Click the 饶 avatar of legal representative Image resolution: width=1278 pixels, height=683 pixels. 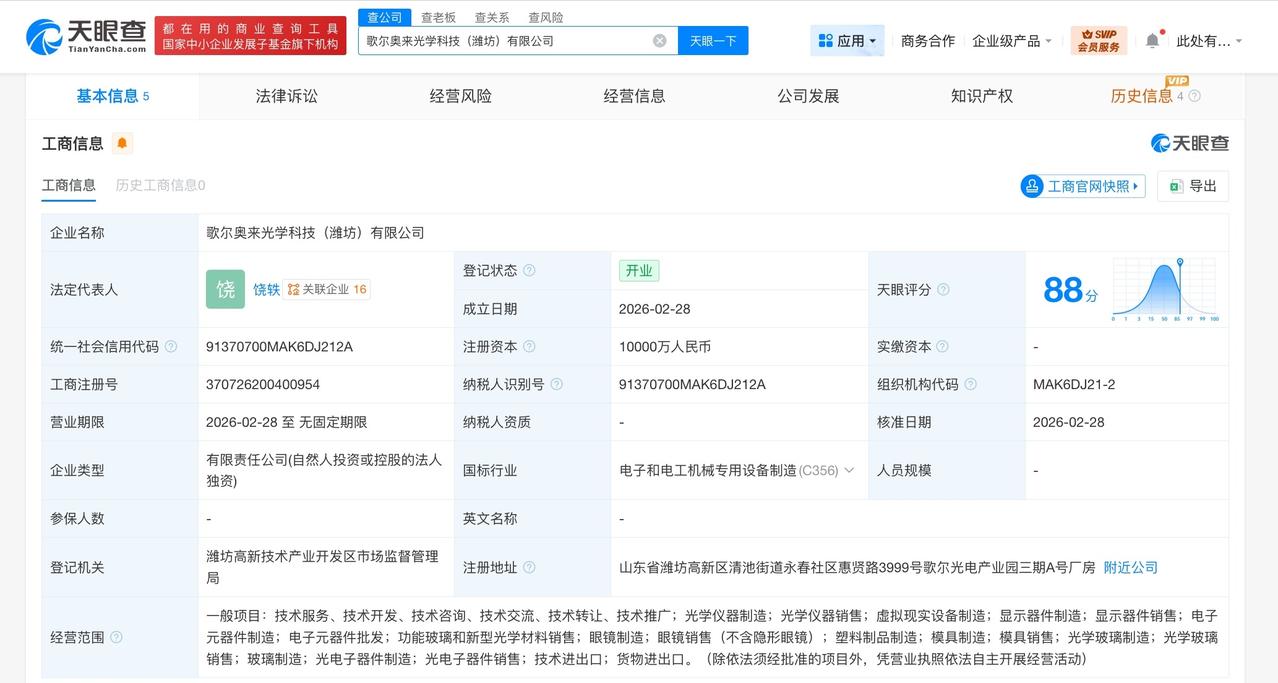coord(225,289)
